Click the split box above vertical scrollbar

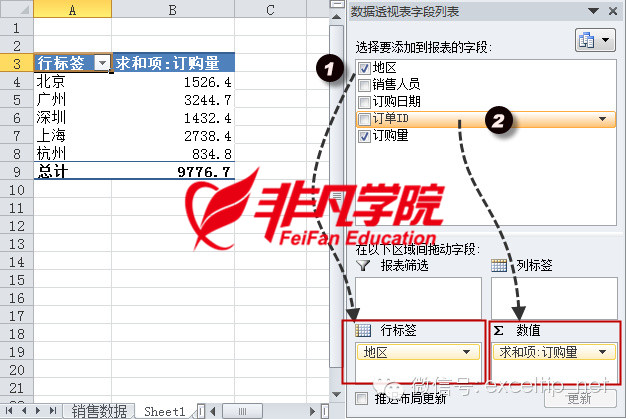point(337,4)
